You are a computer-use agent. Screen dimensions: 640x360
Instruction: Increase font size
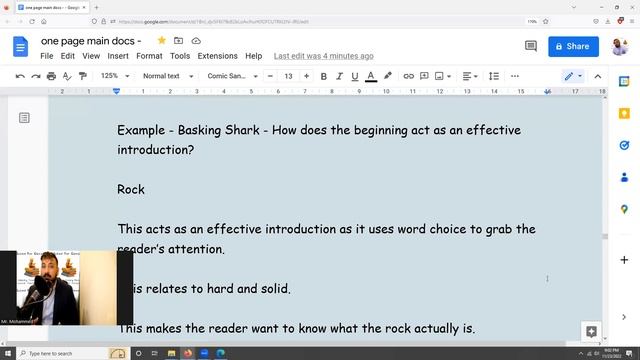point(306,76)
